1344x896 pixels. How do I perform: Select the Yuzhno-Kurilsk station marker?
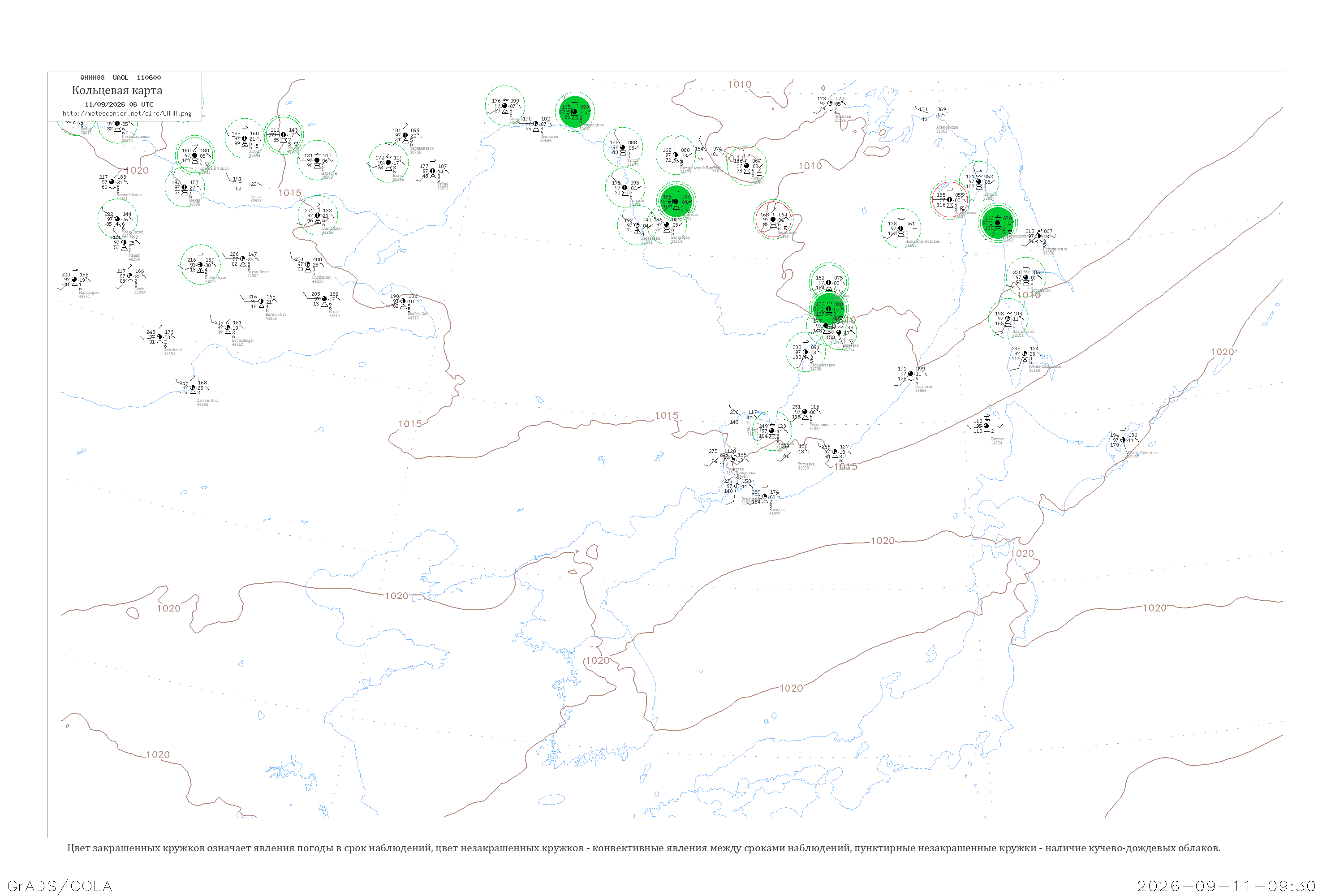coord(1123,440)
